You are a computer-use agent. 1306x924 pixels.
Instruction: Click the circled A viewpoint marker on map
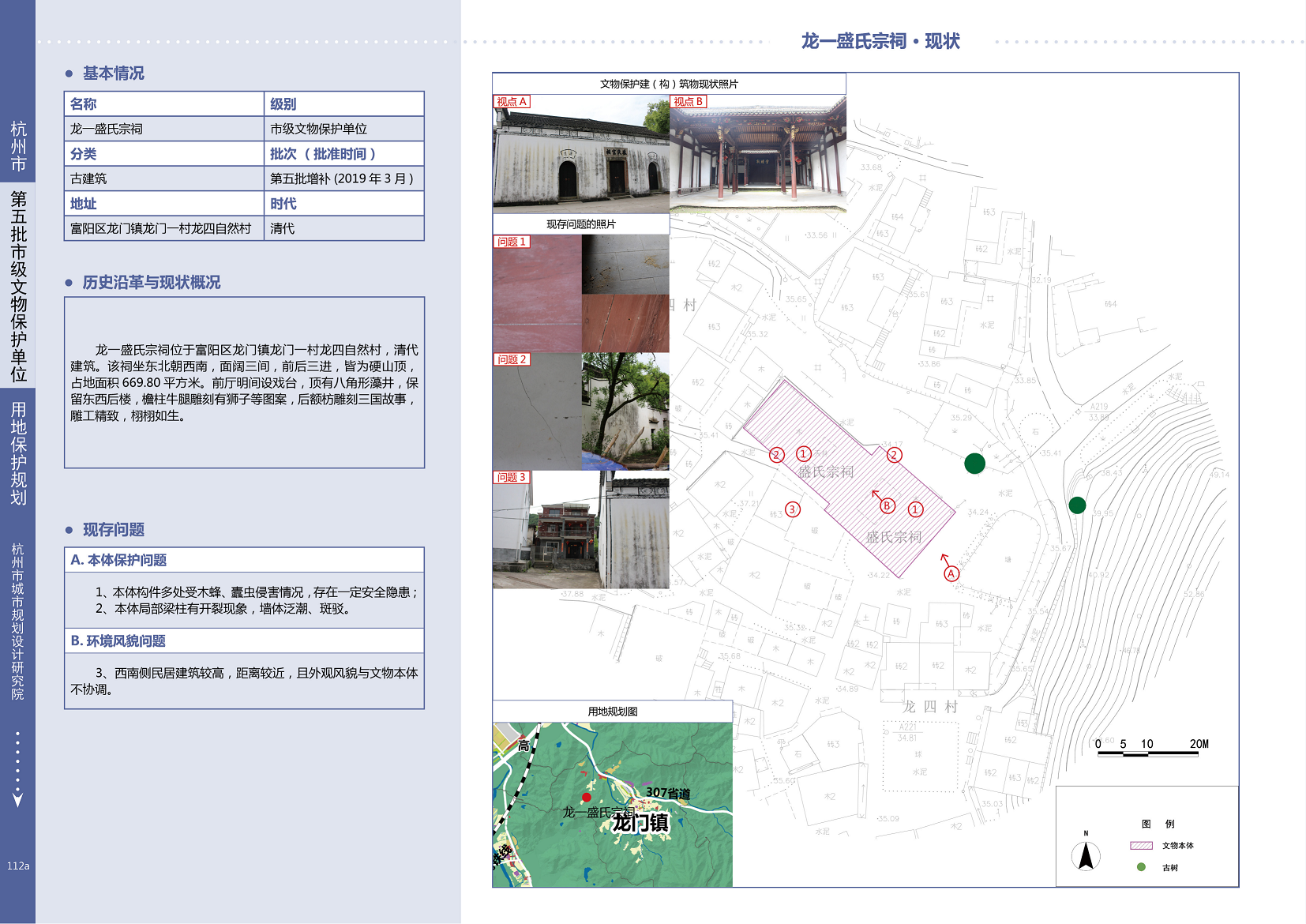coord(951,574)
